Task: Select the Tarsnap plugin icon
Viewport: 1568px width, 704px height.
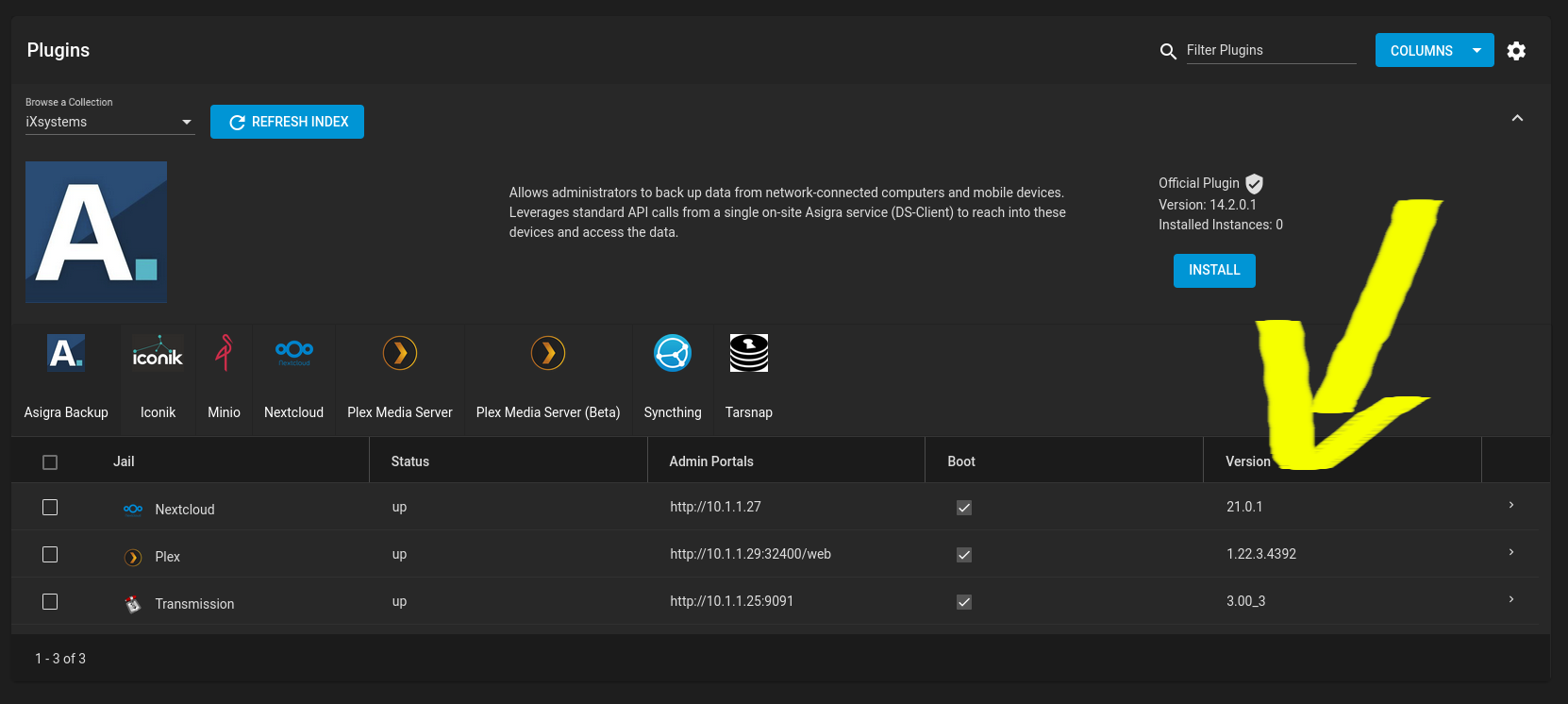Action: pos(749,353)
